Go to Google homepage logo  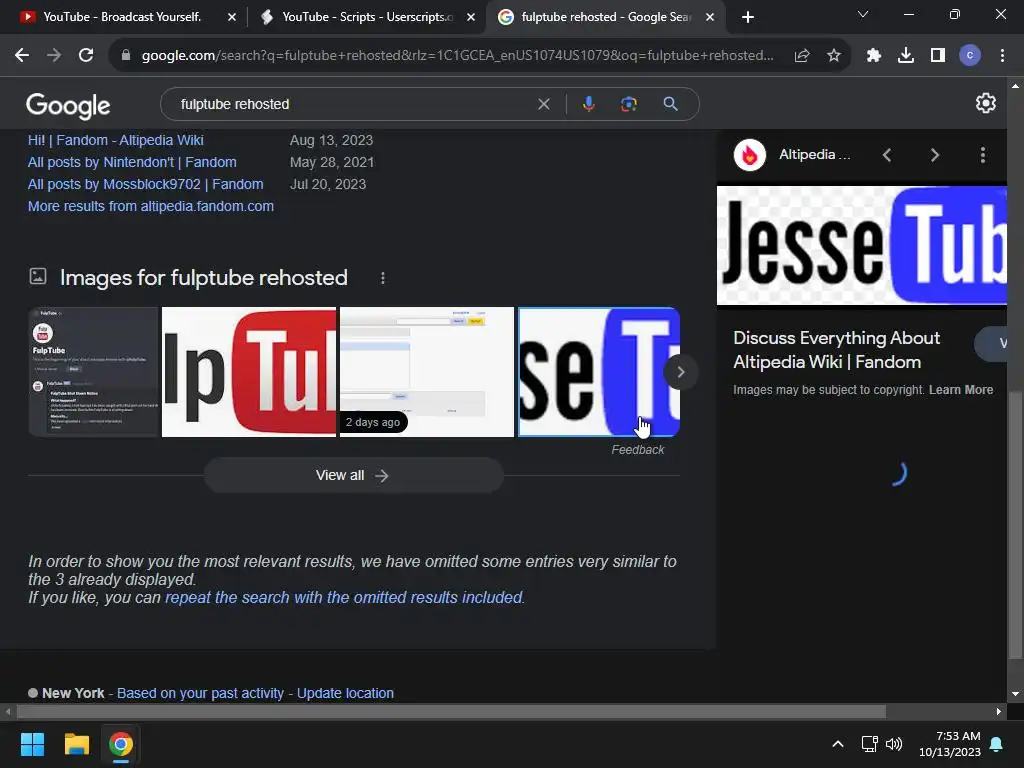pyautogui.click(x=68, y=106)
